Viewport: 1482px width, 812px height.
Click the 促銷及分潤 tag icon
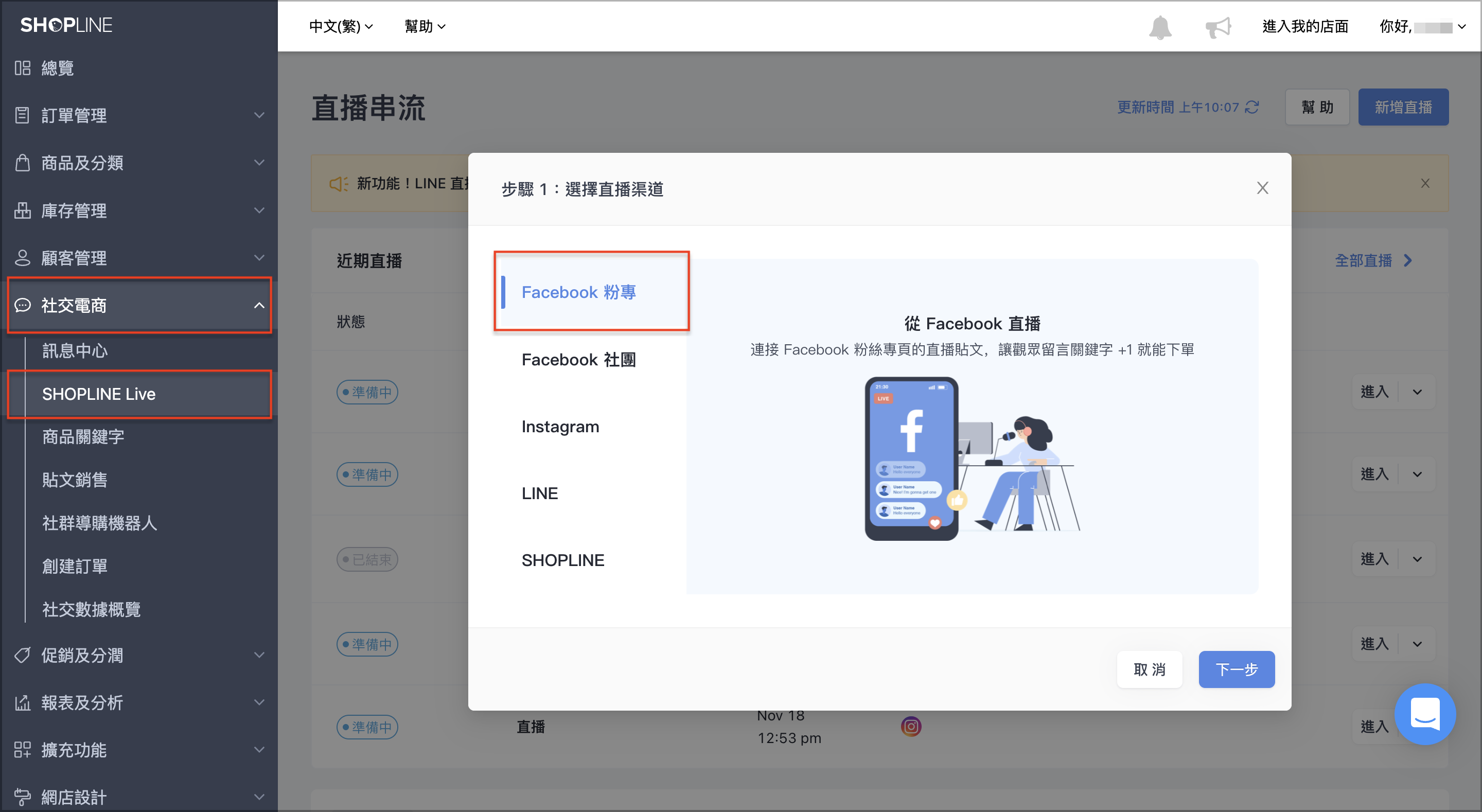pyautogui.click(x=23, y=655)
